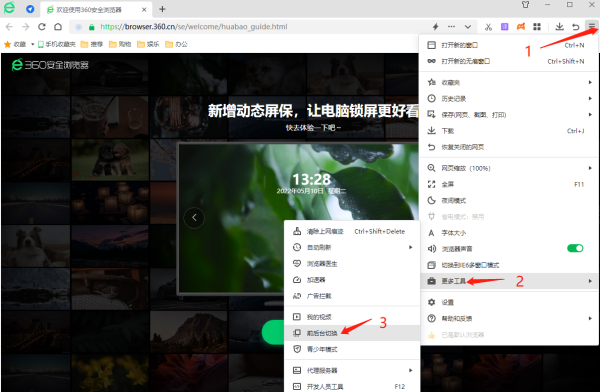Expand the 保存(网页、截图、打印) submenu

(509, 114)
